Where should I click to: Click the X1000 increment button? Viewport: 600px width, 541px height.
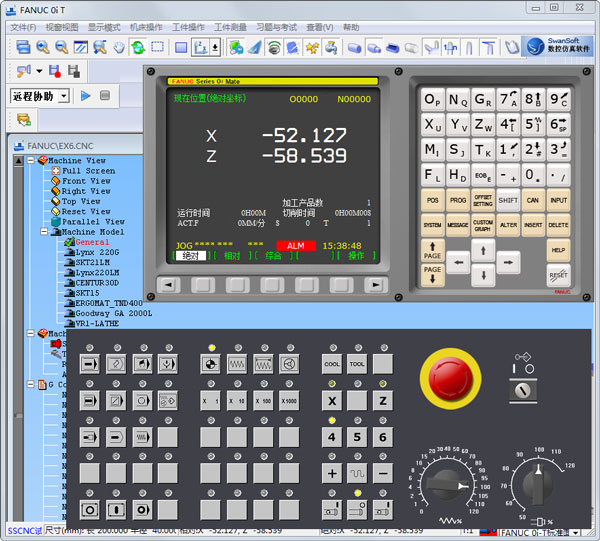pyautogui.click(x=289, y=401)
